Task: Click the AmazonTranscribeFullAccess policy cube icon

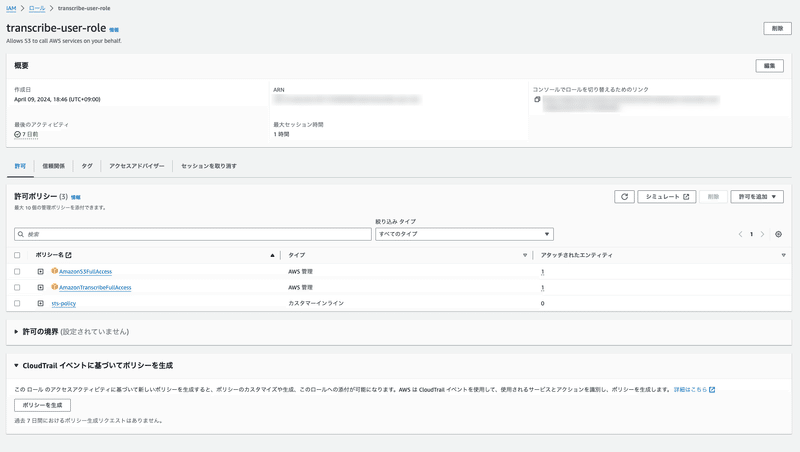Action: pyautogui.click(x=55, y=287)
